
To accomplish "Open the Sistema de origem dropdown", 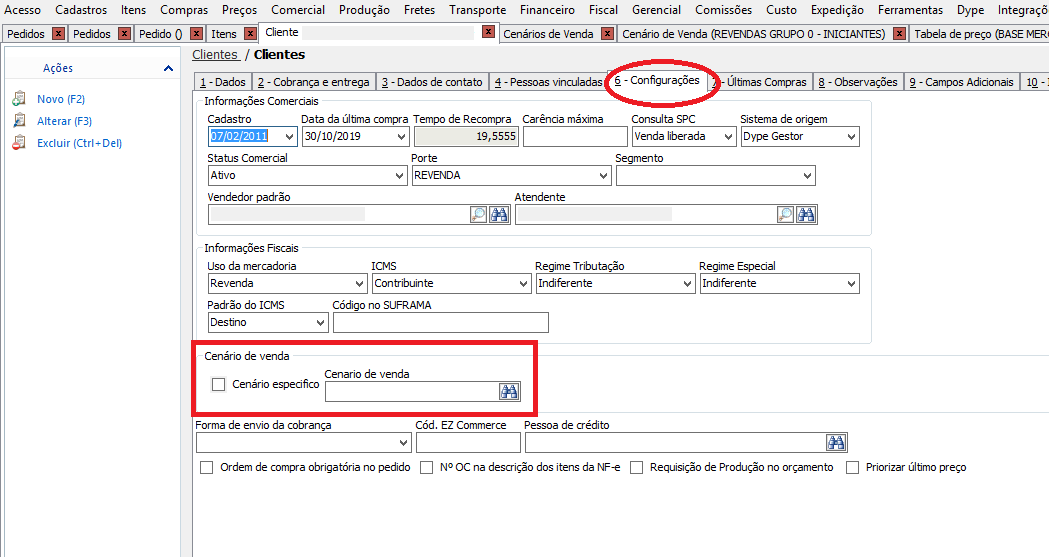I will tap(852, 136).
